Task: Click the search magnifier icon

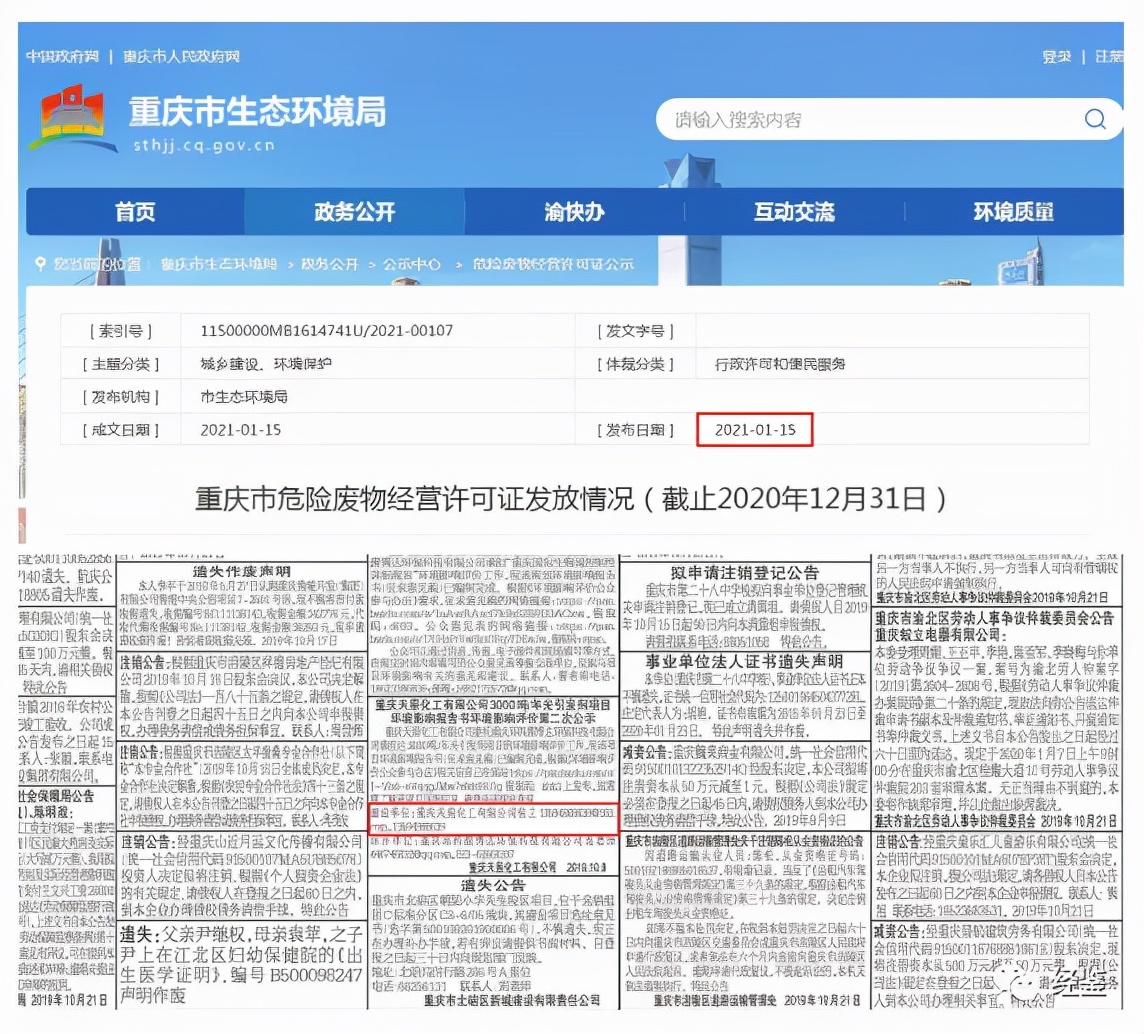Action: pos(1095,118)
